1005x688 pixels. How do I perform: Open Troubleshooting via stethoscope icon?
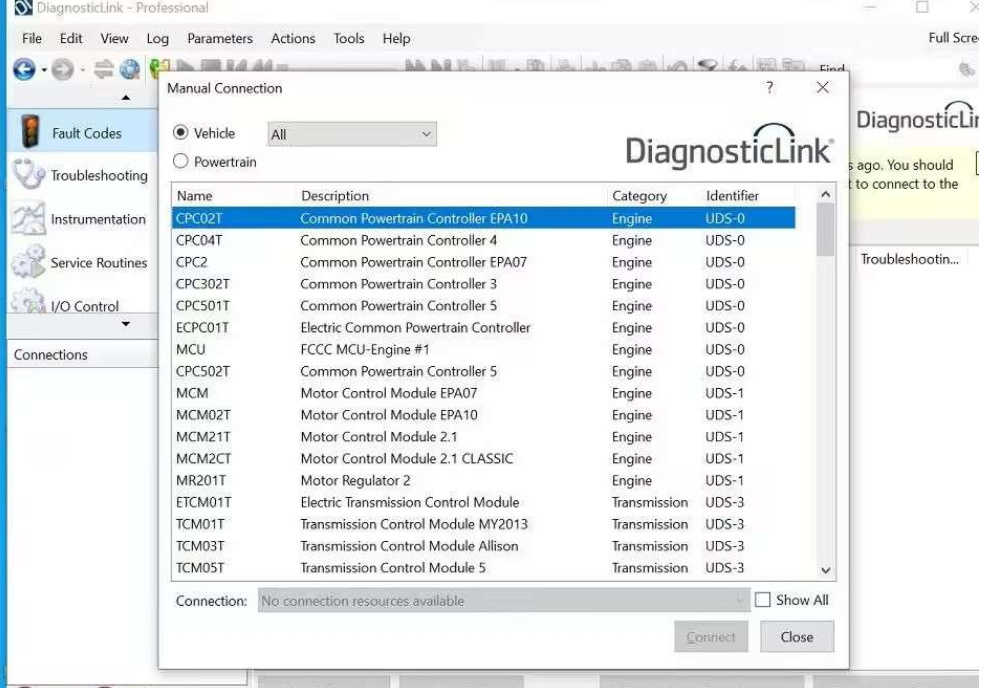point(28,175)
